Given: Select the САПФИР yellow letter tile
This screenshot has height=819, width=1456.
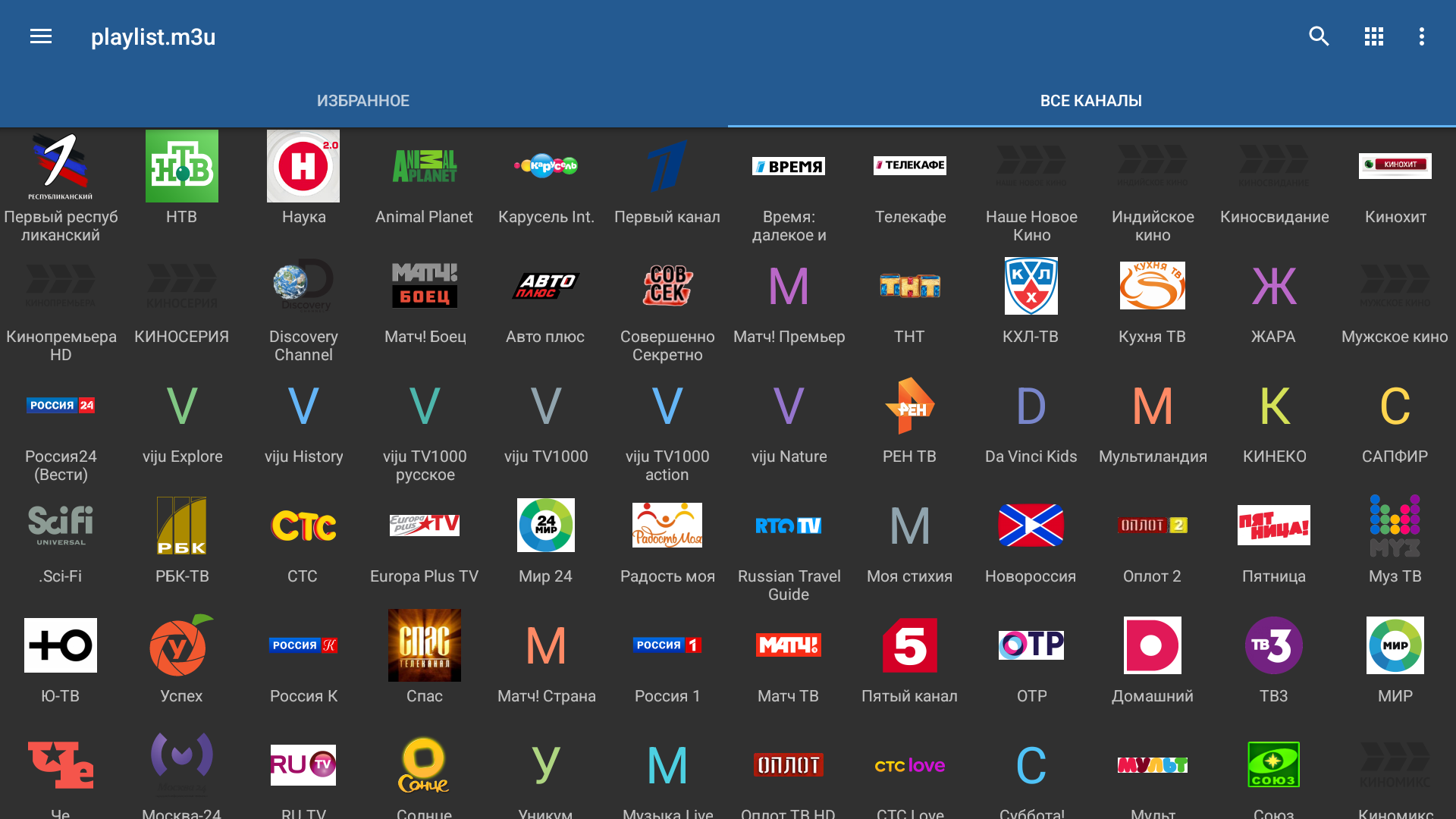Looking at the screenshot, I should [1395, 406].
